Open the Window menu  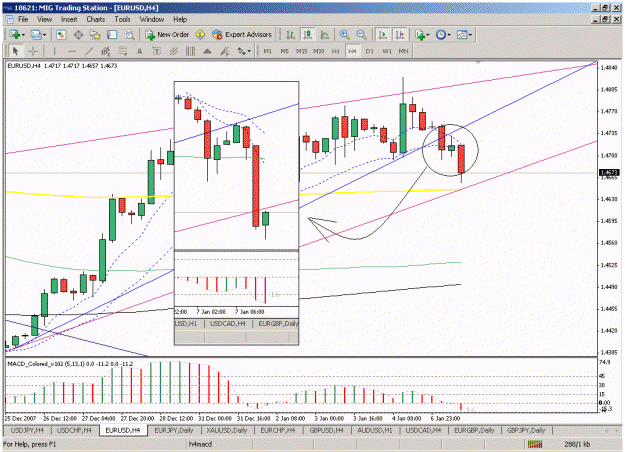152,19
